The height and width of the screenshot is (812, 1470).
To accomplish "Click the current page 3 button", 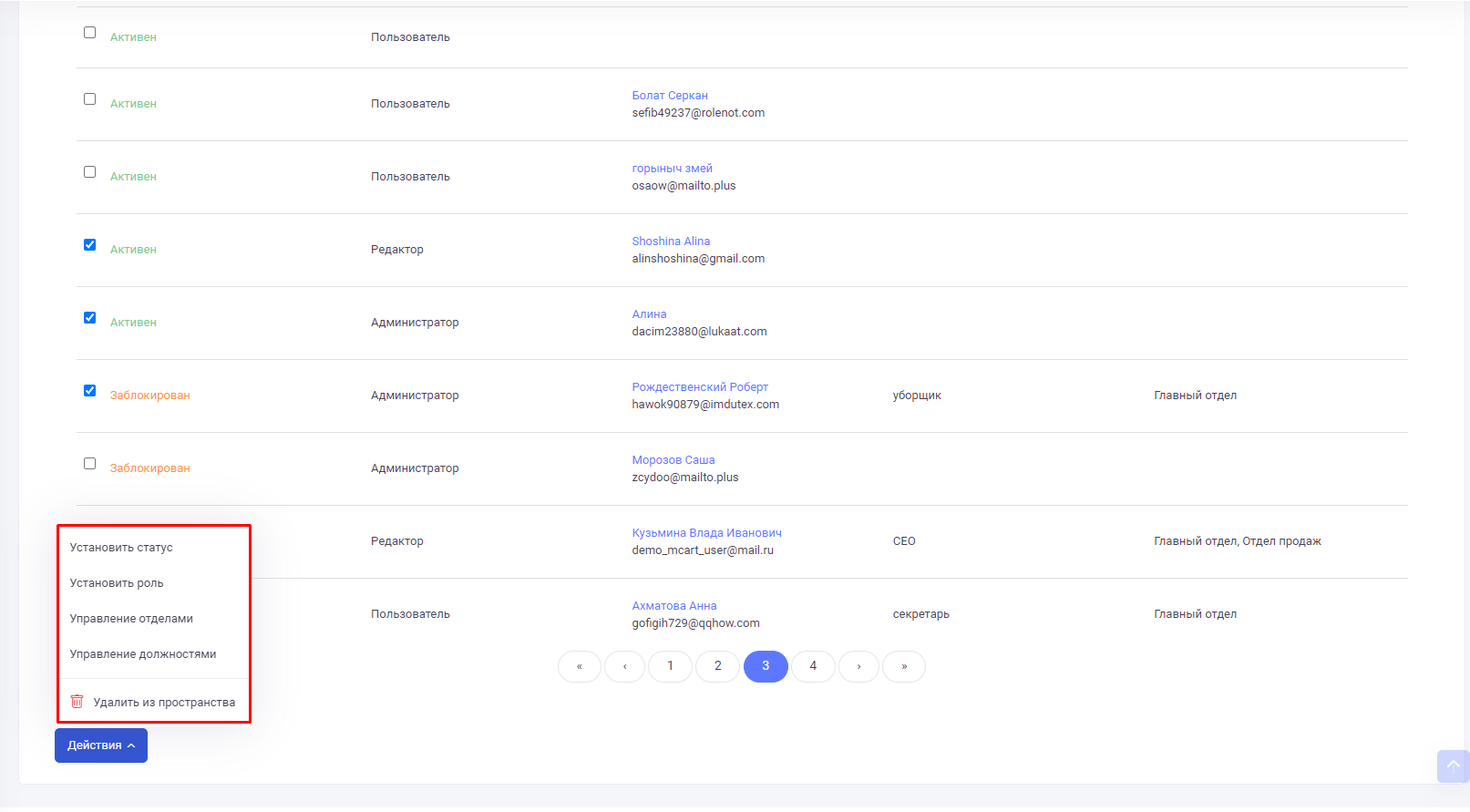I will 766,666.
